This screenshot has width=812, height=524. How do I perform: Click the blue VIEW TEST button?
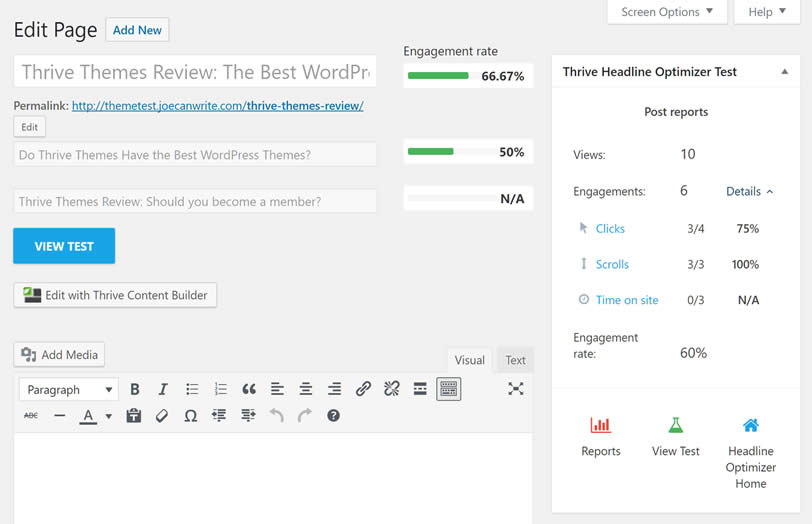[x=64, y=246]
